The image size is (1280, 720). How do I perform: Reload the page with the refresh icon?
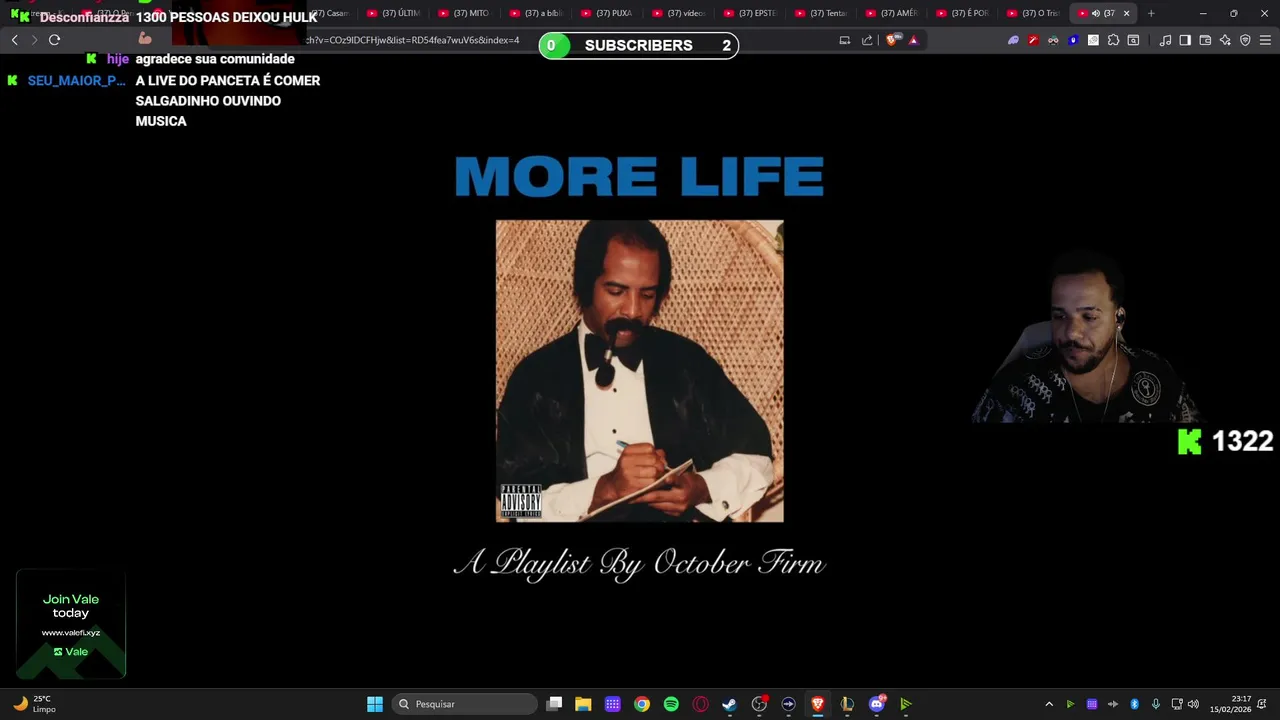(x=54, y=40)
